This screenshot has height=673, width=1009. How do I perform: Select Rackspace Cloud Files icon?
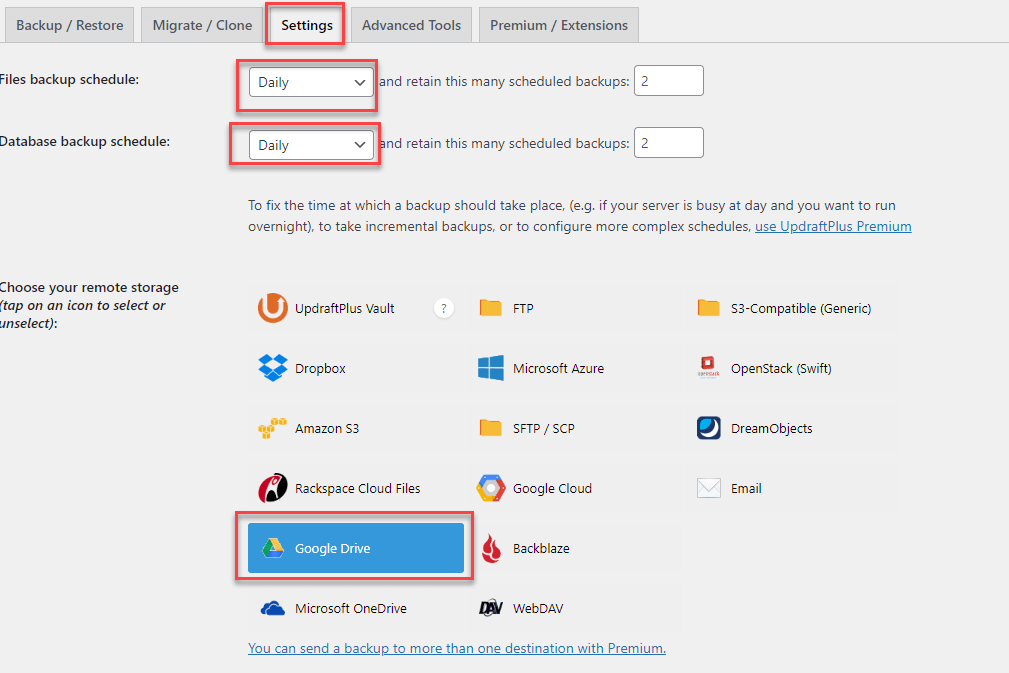pyautogui.click(x=273, y=488)
